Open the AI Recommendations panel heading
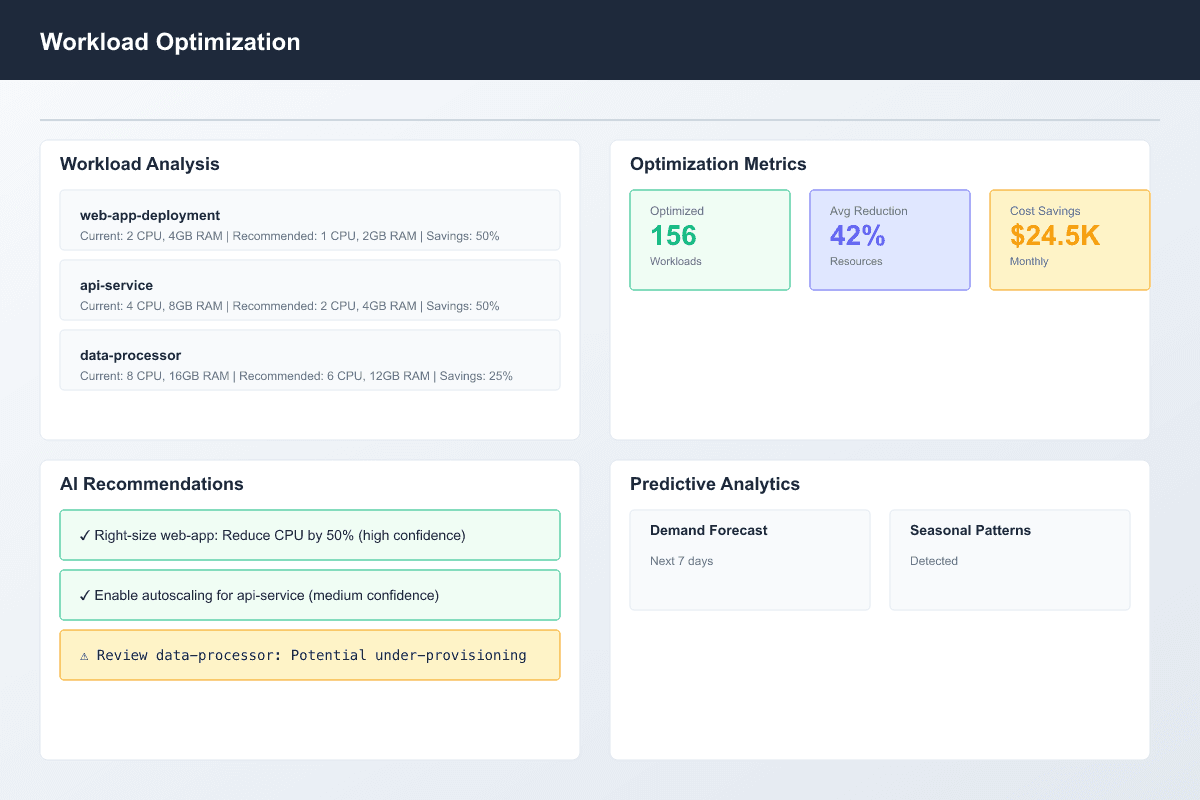The image size is (1200, 800). tap(152, 484)
